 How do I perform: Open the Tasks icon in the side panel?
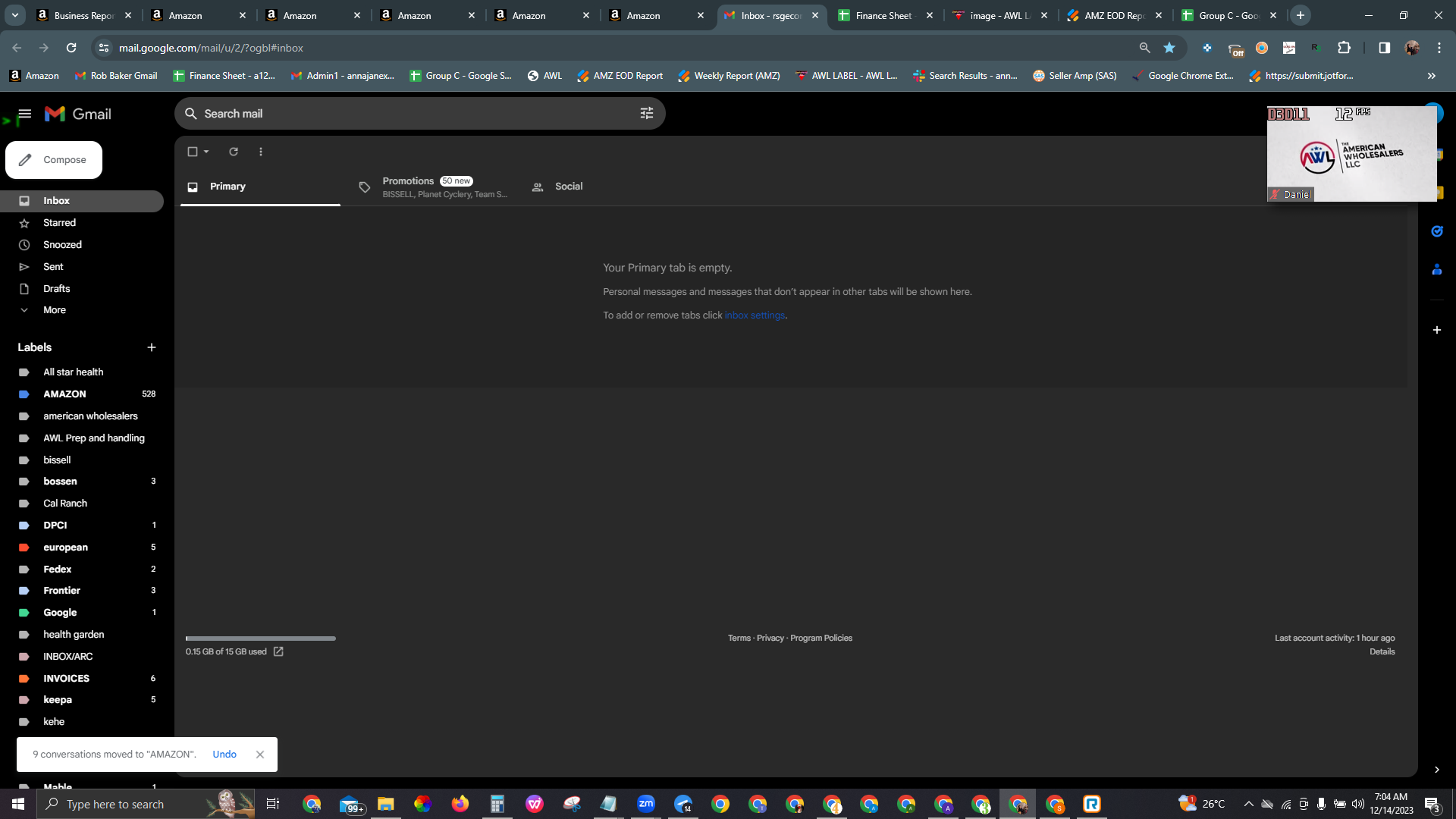(1437, 231)
